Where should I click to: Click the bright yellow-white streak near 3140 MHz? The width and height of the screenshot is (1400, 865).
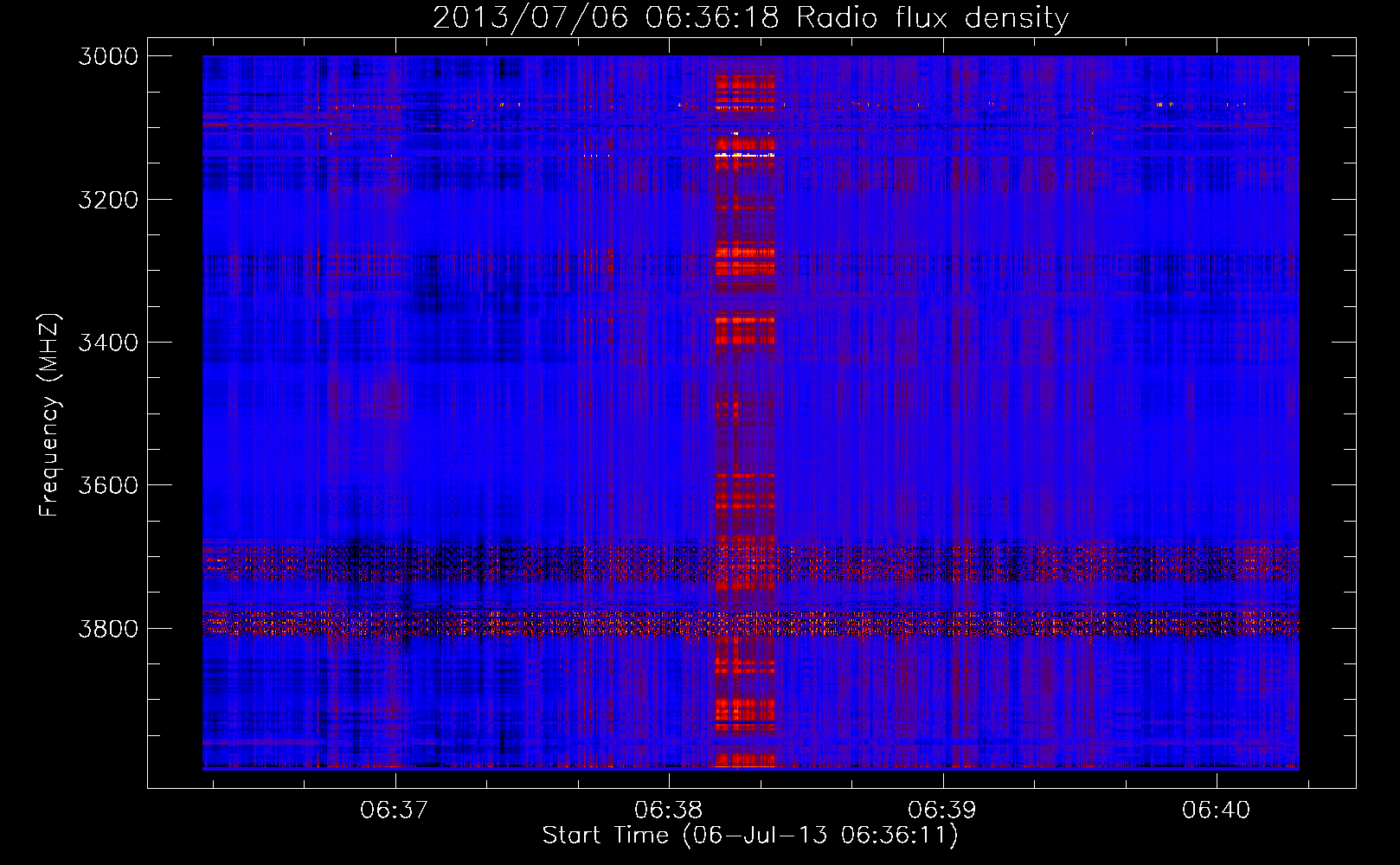pyautogui.click(x=744, y=155)
